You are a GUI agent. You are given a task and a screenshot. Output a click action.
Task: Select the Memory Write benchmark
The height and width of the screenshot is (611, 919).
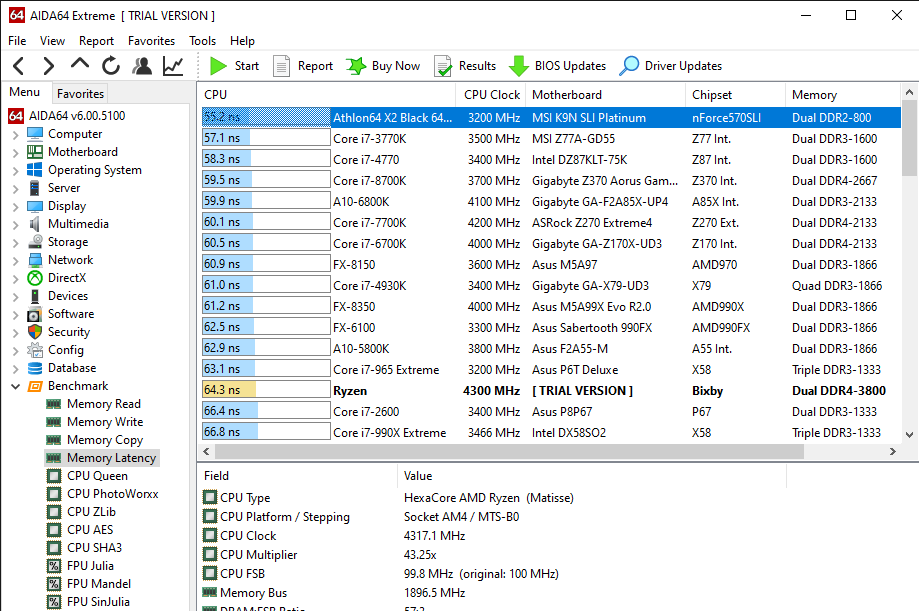point(105,422)
